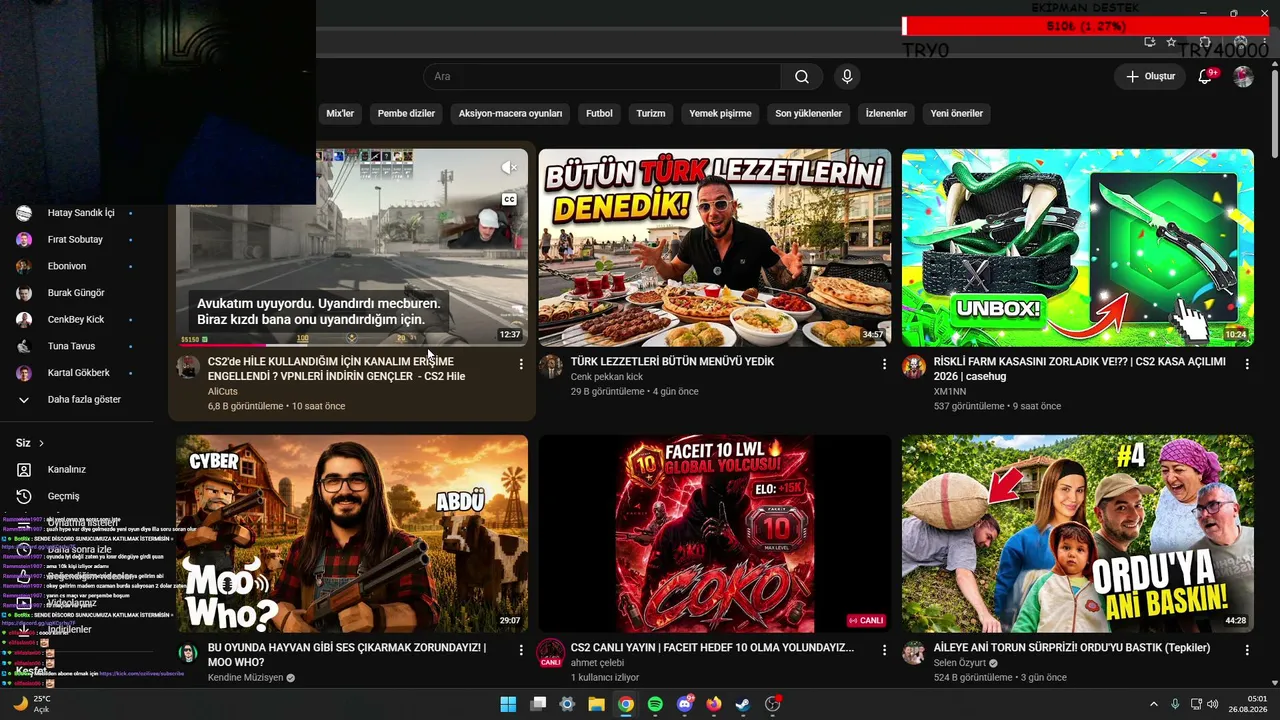Open the 25°C weather widget
Image resolution: width=1280 pixels, height=720 pixels.
click(x=31, y=704)
